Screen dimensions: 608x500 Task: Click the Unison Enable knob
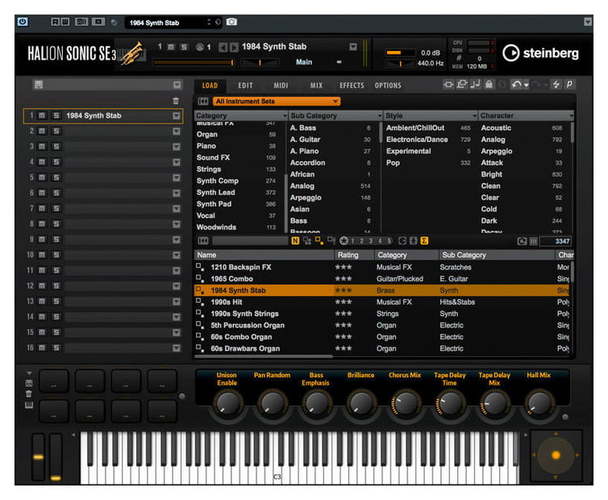227,403
